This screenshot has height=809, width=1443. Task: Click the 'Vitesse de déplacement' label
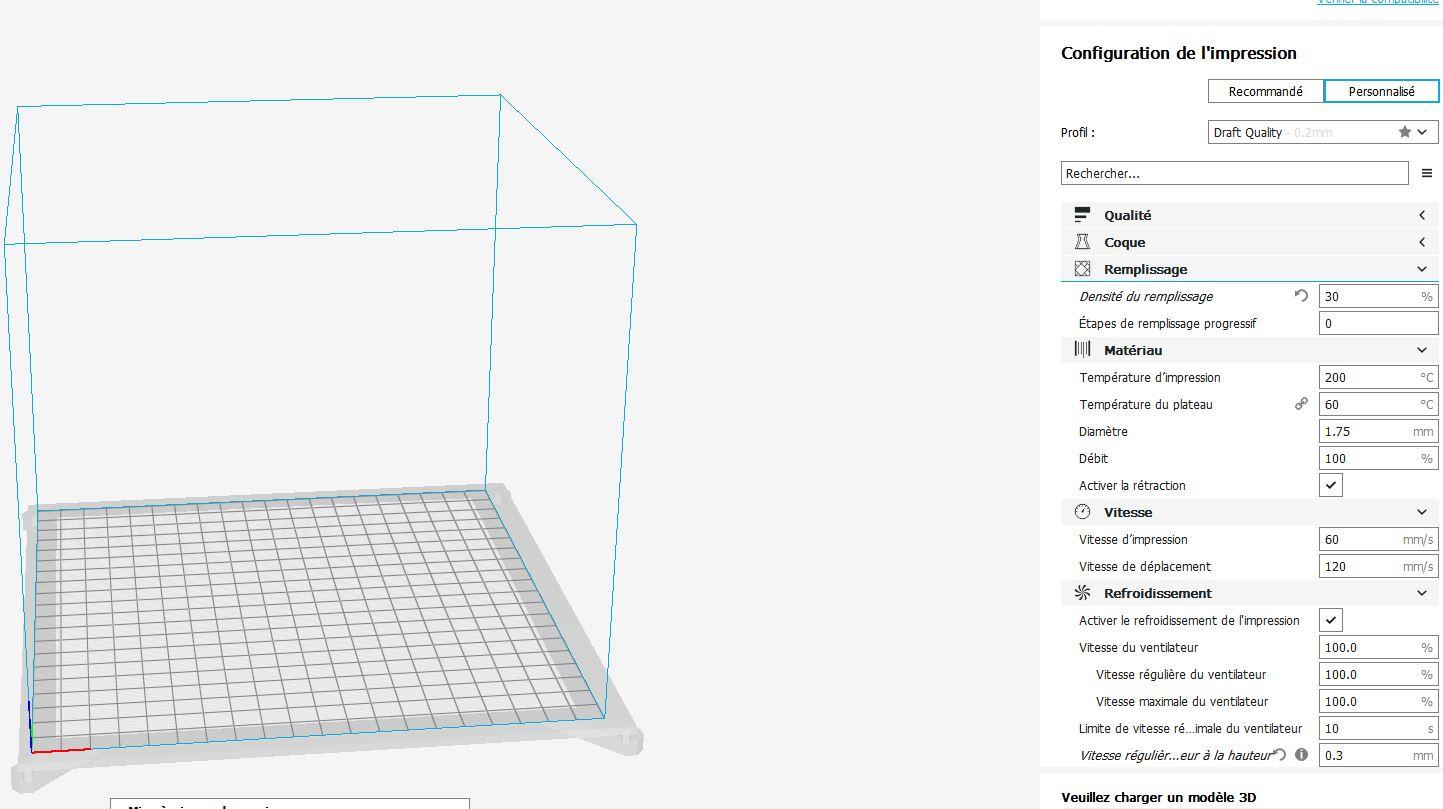click(1145, 566)
